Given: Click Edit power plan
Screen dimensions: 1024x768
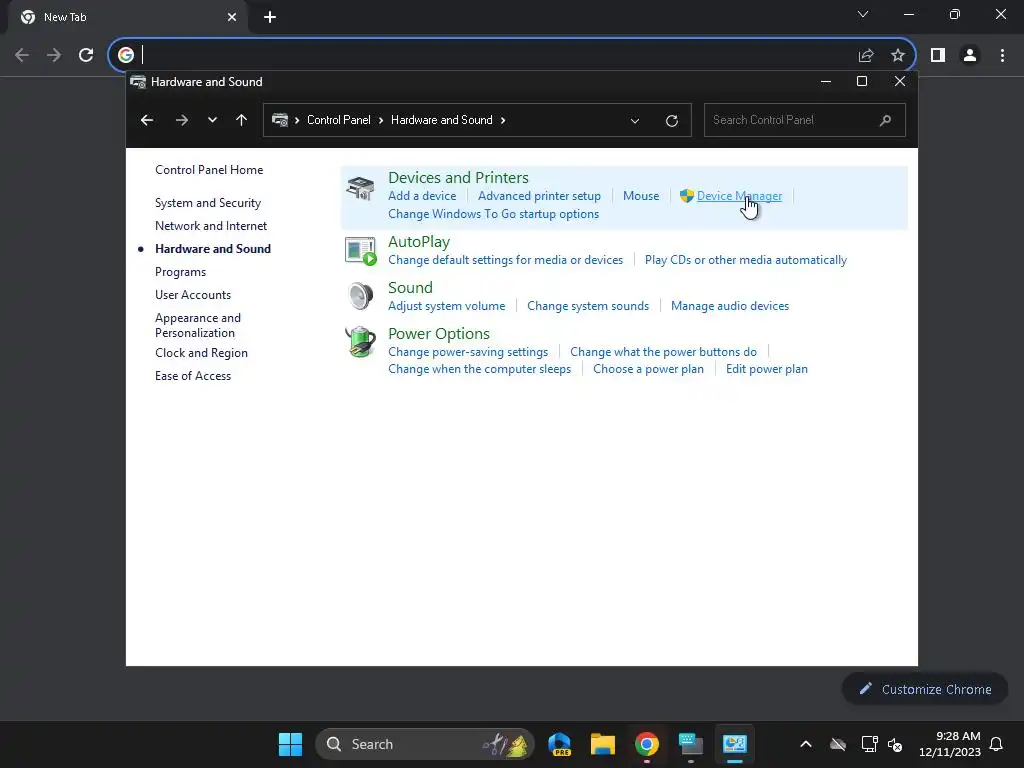Looking at the screenshot, I should [767, 369].
